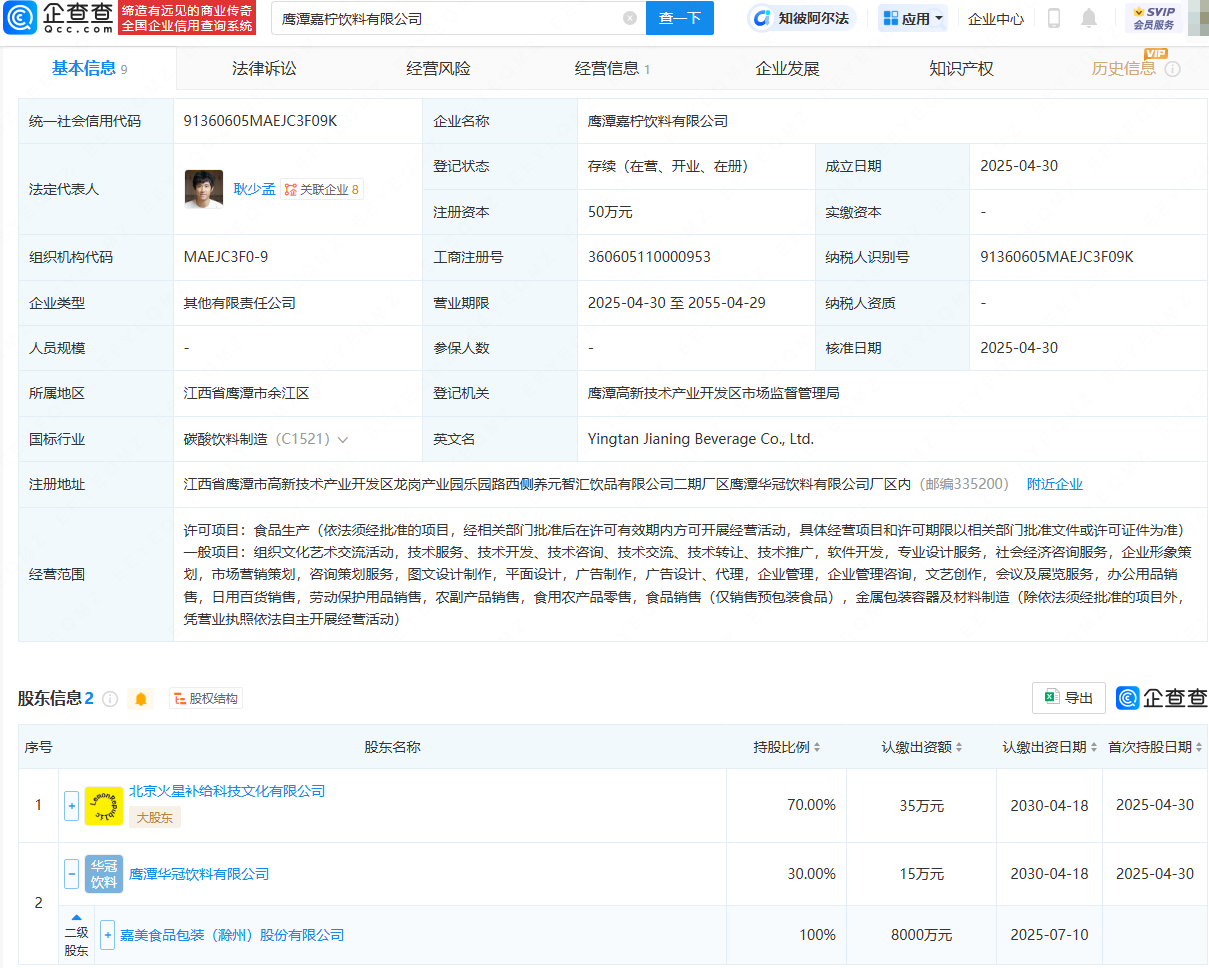Screen dimensions: 1209x968
Task: Switch to 知识产权 tab
Action: tap(961, 68)
